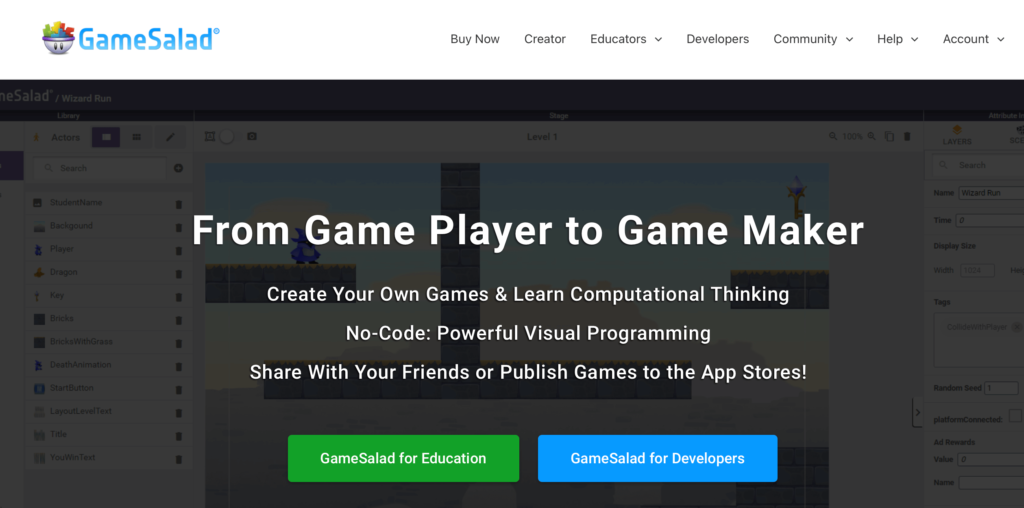
Task: Zoom out the stage view
Action: pyautogui.click(x=833, y=136)
